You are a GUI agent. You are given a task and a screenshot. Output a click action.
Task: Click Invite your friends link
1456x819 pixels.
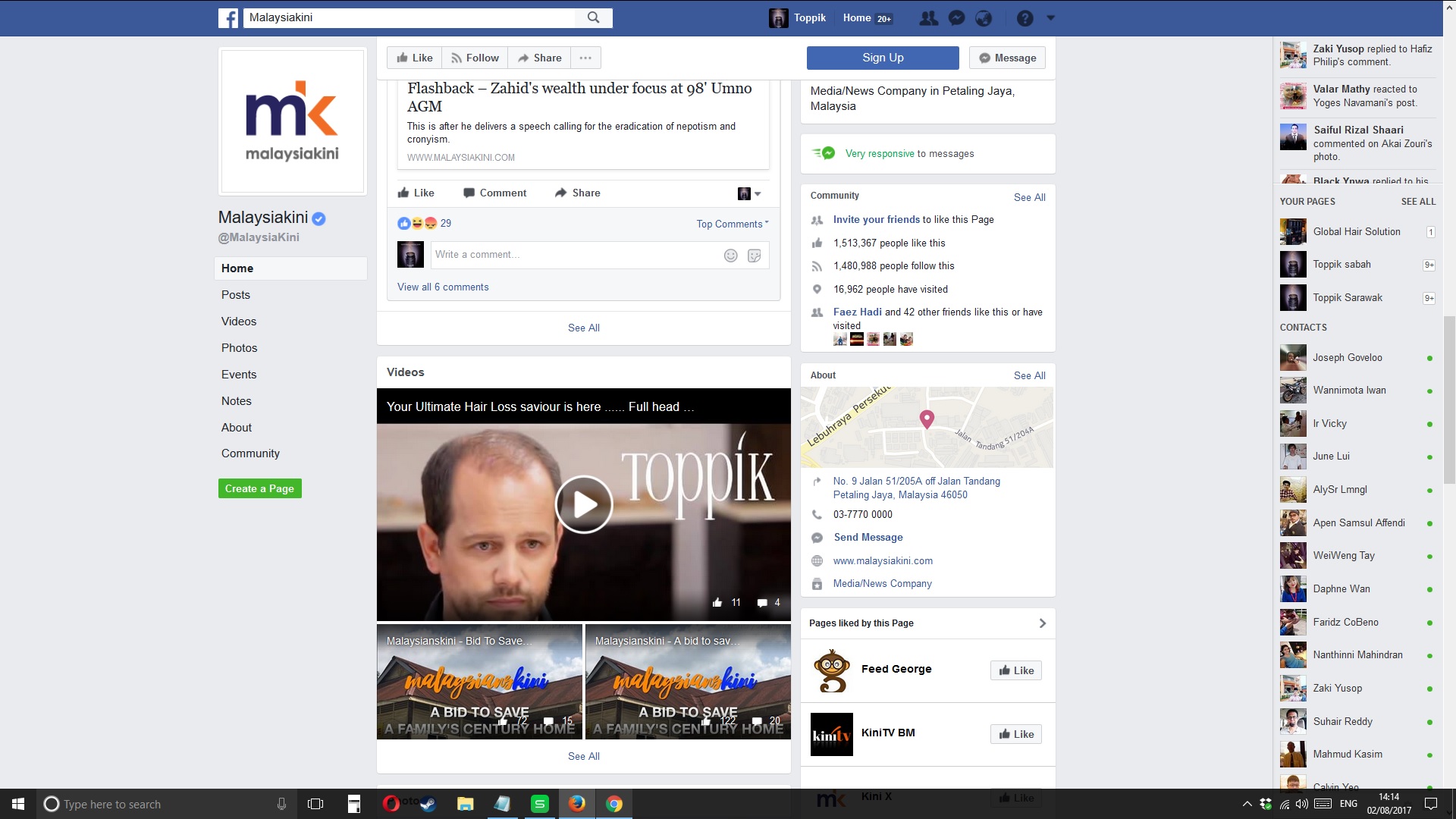(x=876, y=219)
